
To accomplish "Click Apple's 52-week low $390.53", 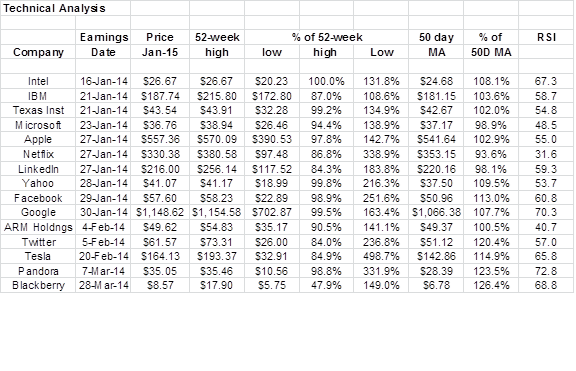I will (x=272, y=140).
